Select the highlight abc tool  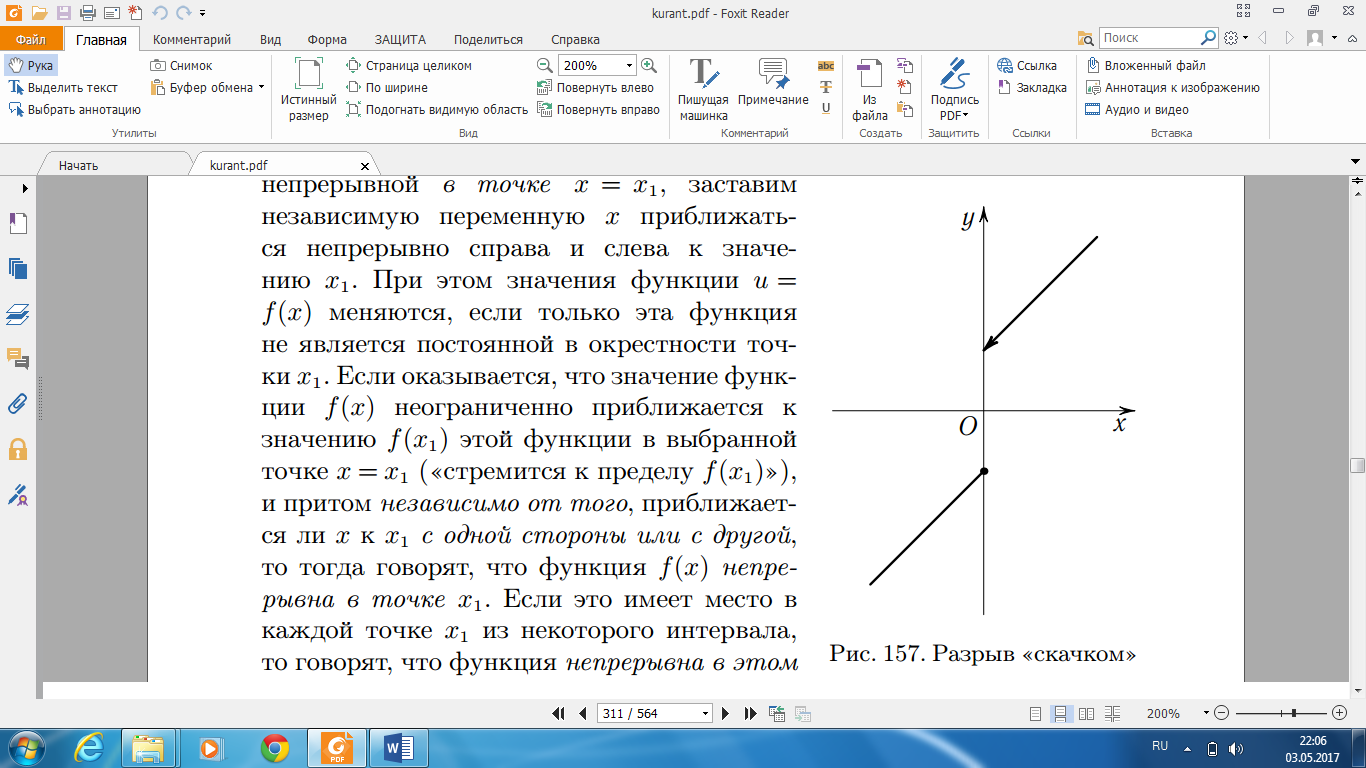pos(826,65)
